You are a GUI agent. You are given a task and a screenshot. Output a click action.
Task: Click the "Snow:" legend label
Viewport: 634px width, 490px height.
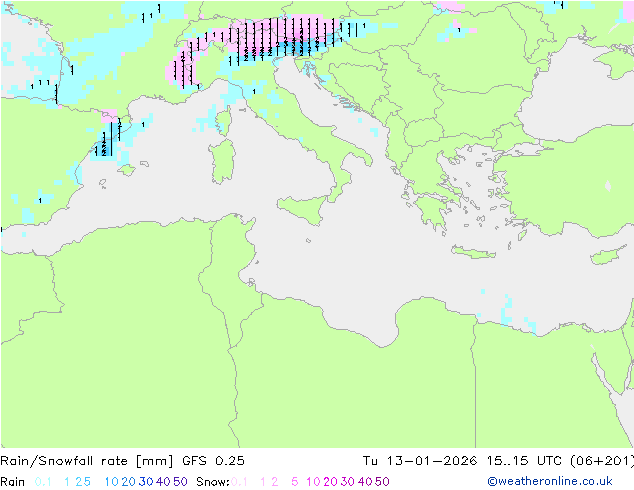[213, 482]
